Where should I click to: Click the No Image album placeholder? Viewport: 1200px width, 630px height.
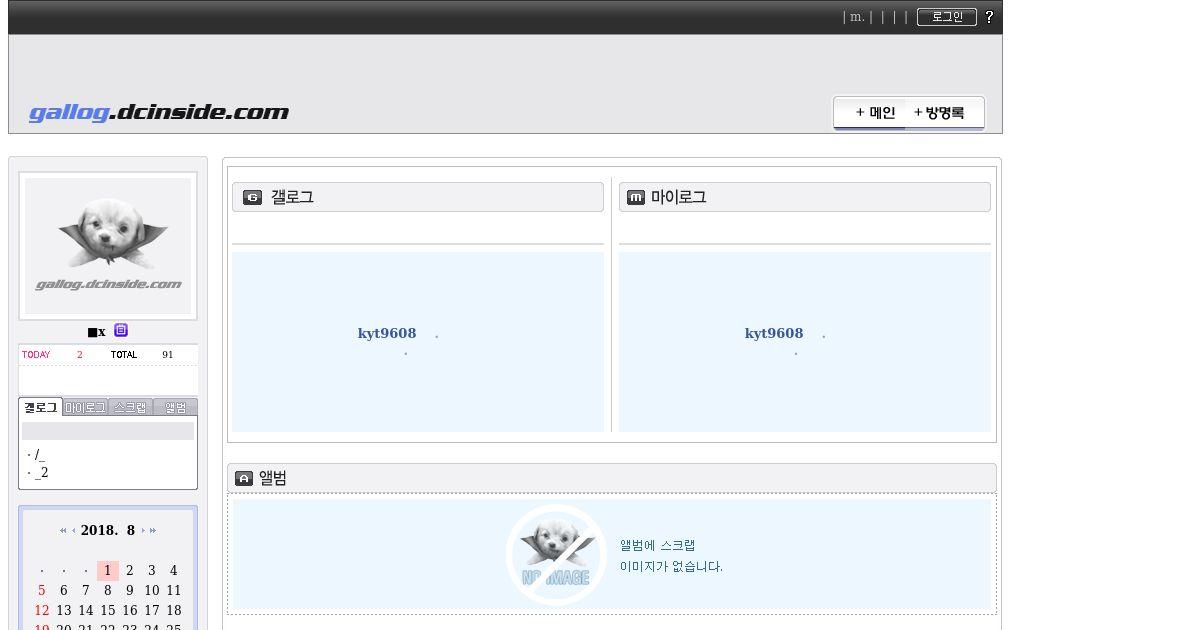pyautogui.click(x=556, y=554)
